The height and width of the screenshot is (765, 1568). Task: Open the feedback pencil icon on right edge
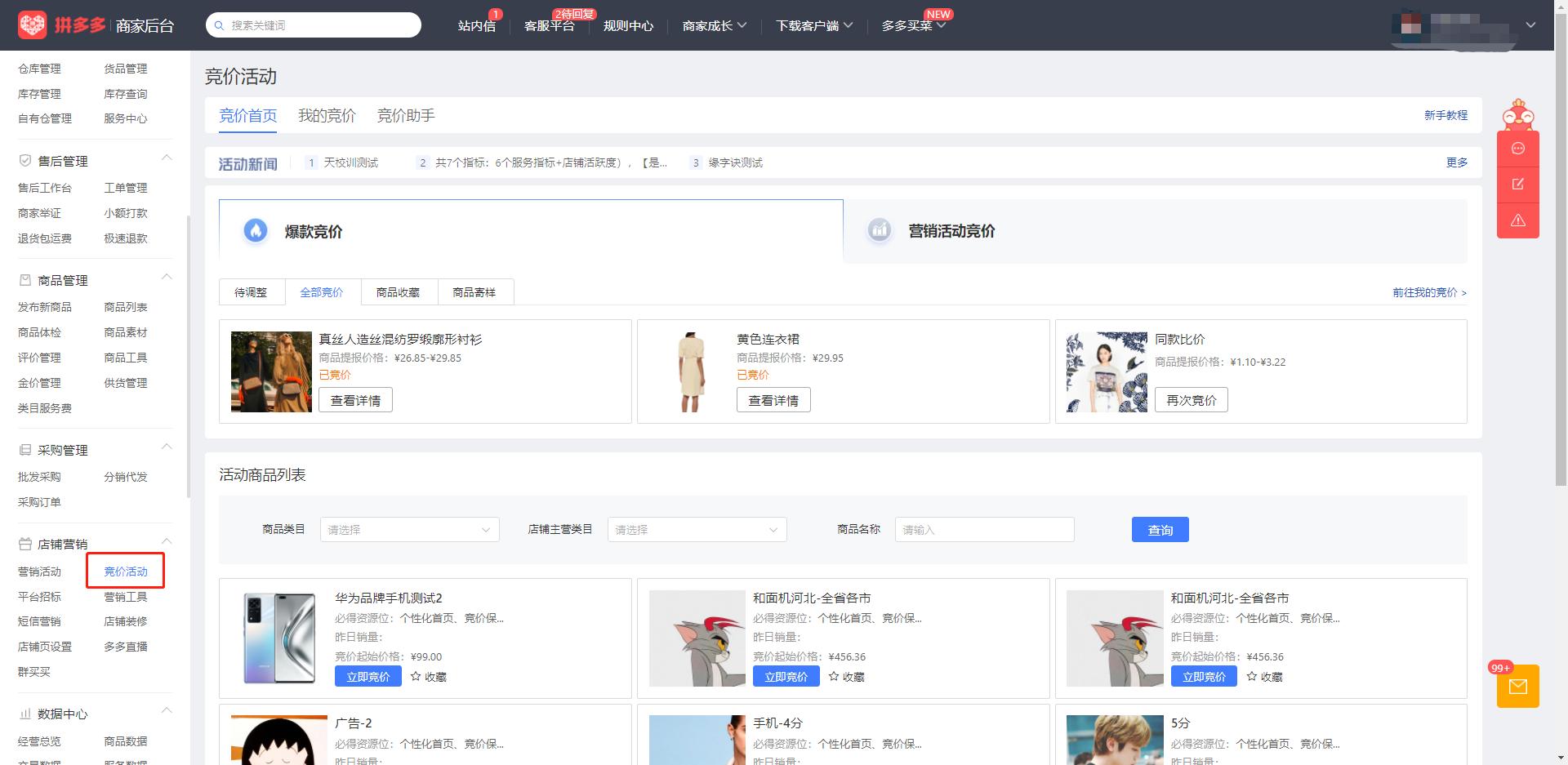(1518, 185)
